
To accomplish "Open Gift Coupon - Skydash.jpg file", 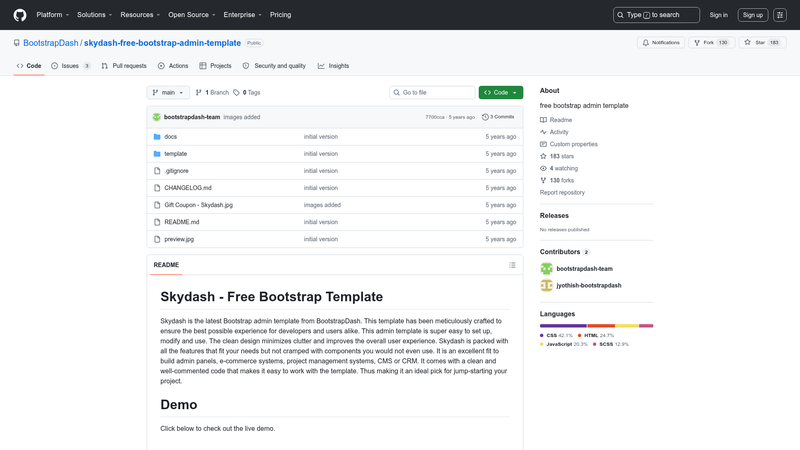I will 198,205.
